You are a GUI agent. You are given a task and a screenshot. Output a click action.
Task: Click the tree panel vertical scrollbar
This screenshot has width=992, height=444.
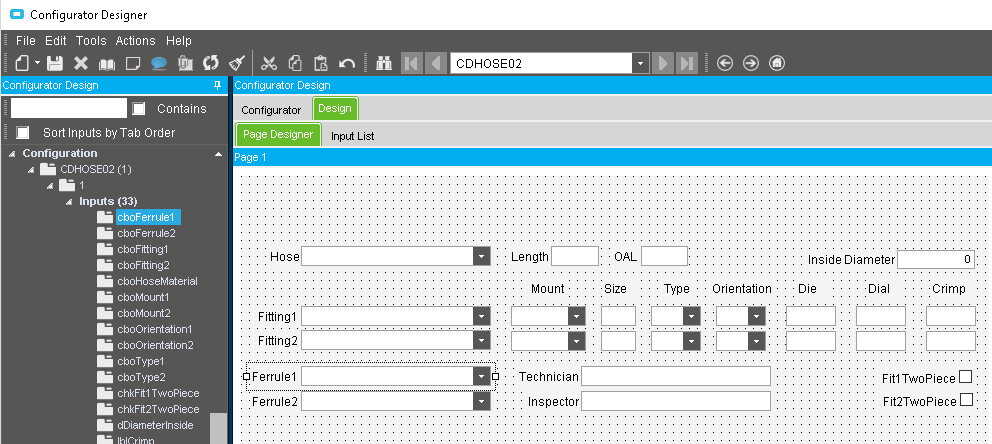(x=218, y=428)
